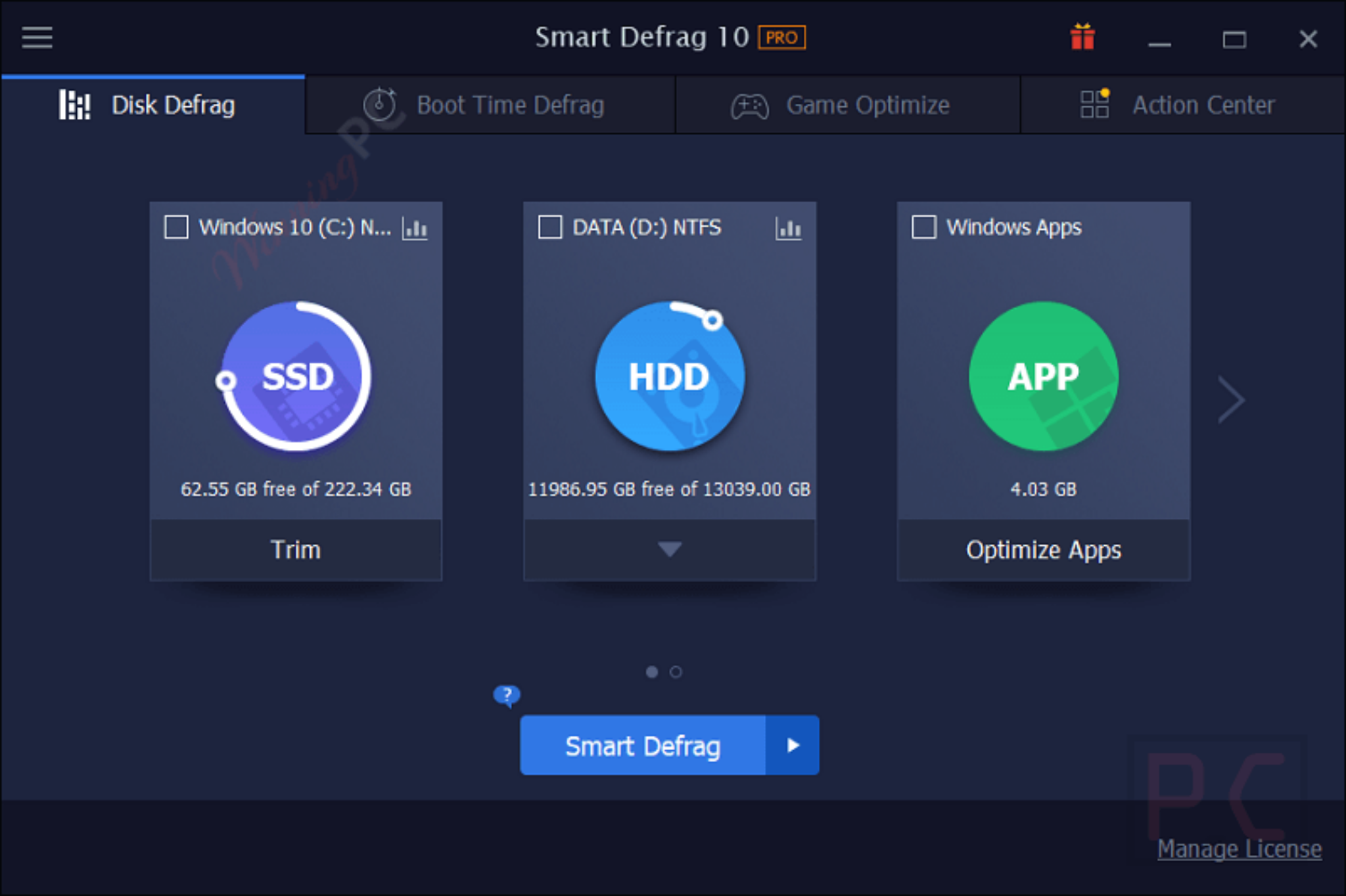Viewport: 1346px width, 896px height.
Task: Click the help question mark bubble
Action: click(x=506, y=694)
